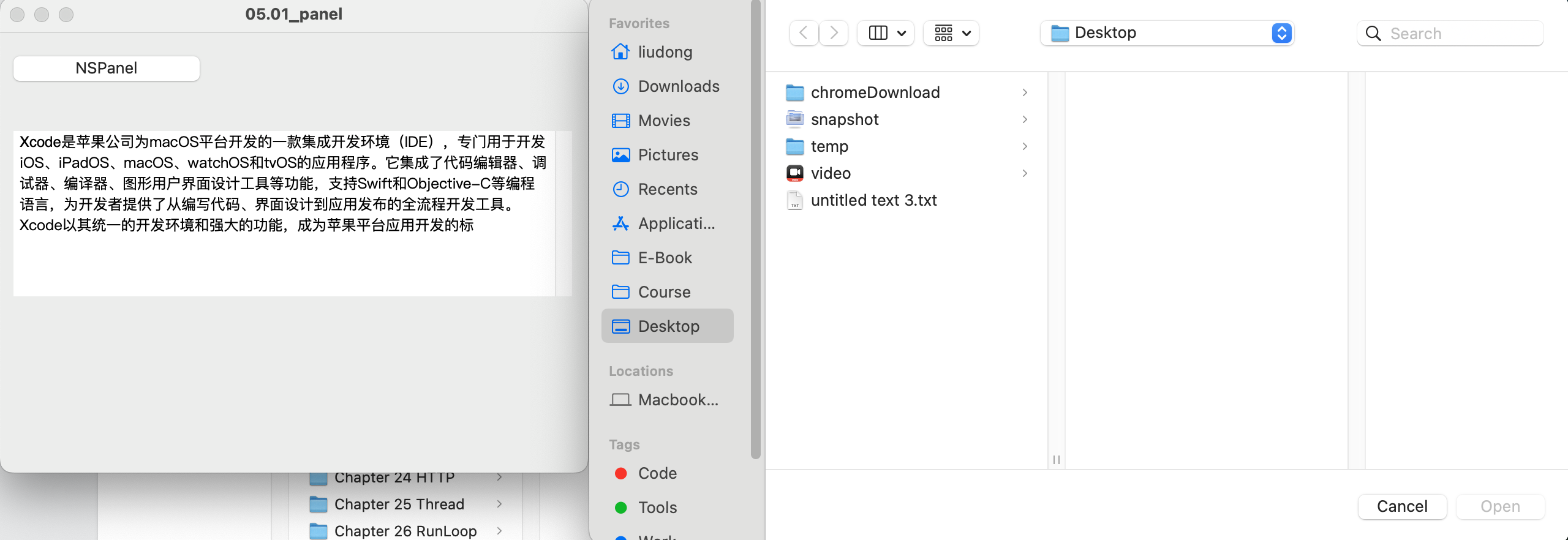This screenshot has height=540, width=1568.
Task: Click the Movies filmstrip icon
Action: coord(620,121)
